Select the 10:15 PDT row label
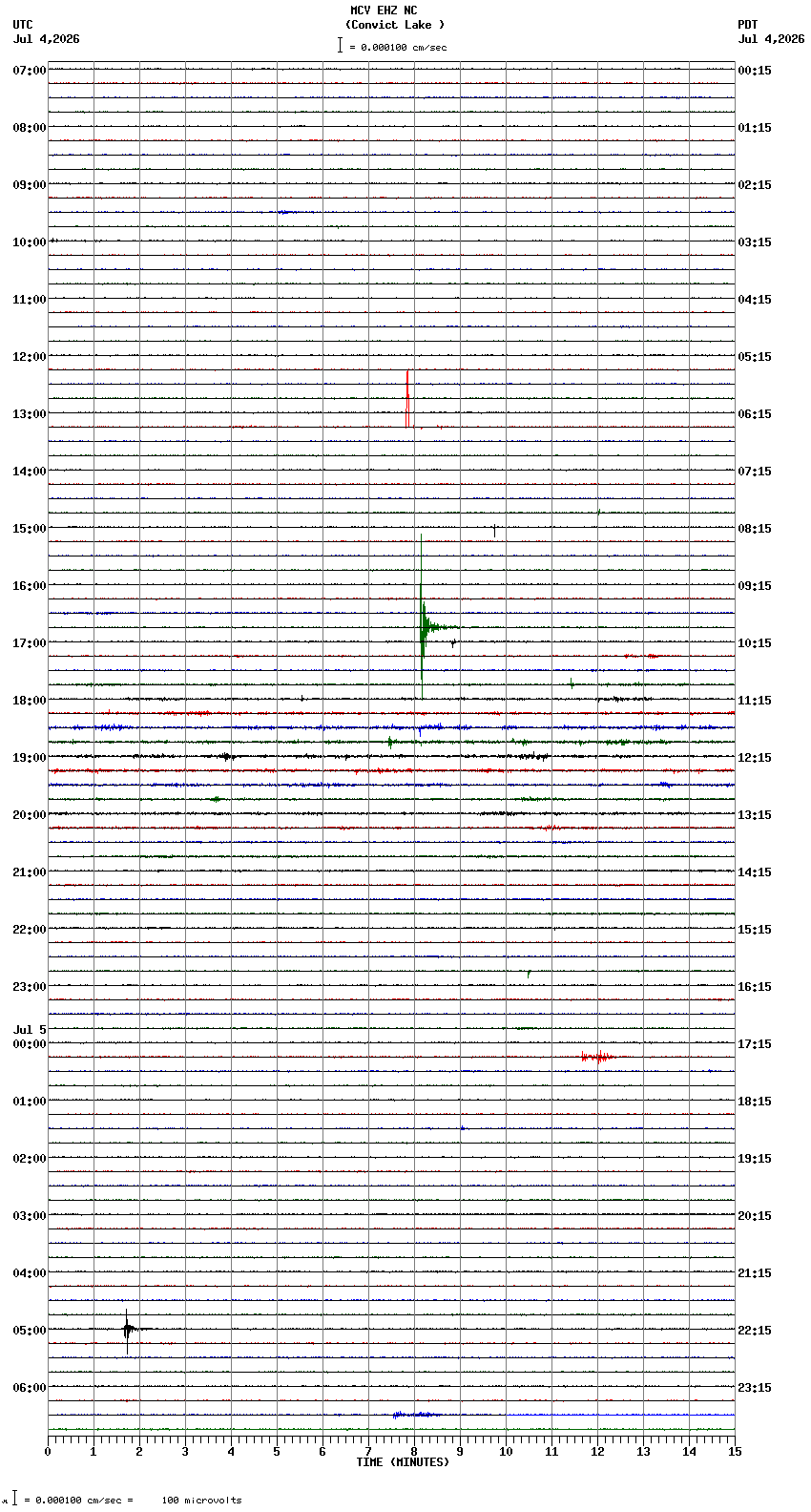811x1512 pixels. (x=755, y=643)
